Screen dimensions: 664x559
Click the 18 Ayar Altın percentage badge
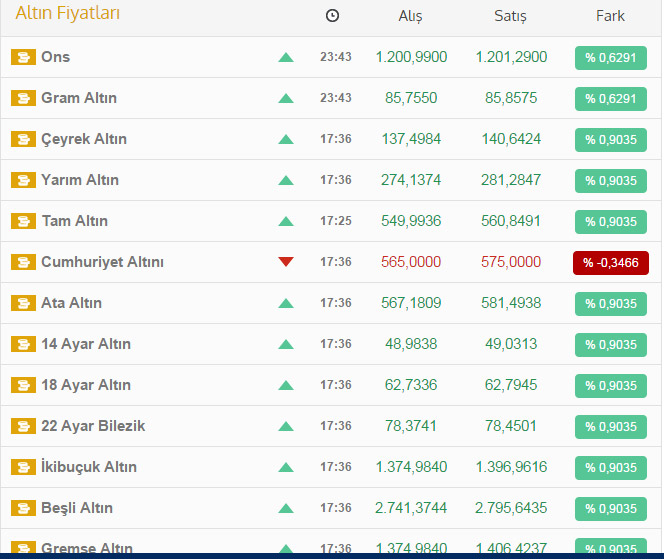(x=610, y=385)
